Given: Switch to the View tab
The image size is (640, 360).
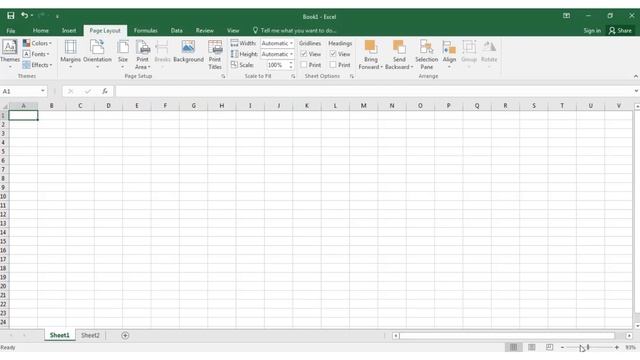Looking at the screenshot, I should (233, 31).
